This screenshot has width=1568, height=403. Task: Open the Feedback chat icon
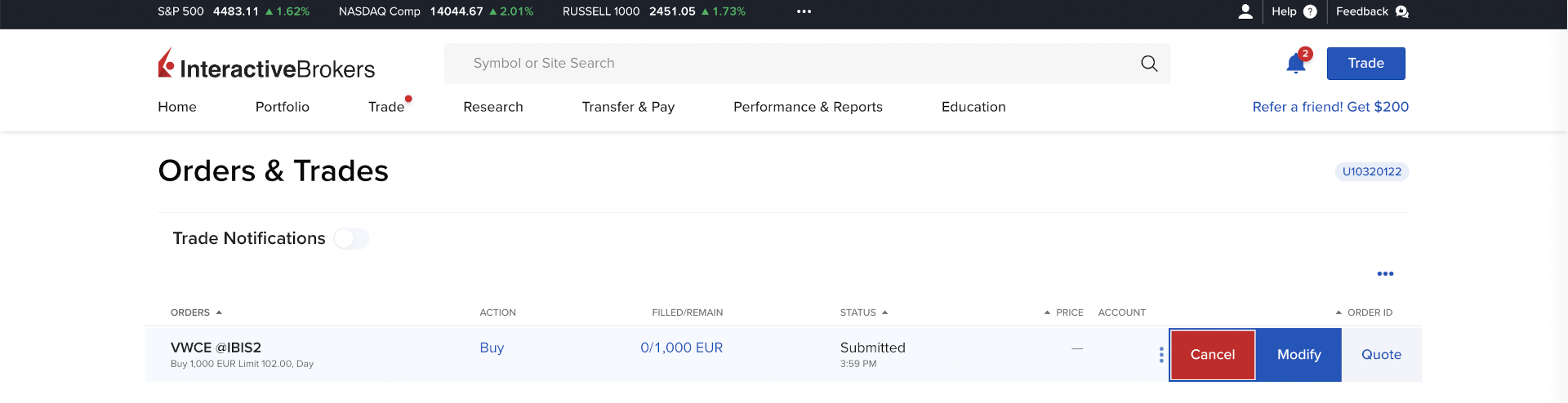[1401, 11]
